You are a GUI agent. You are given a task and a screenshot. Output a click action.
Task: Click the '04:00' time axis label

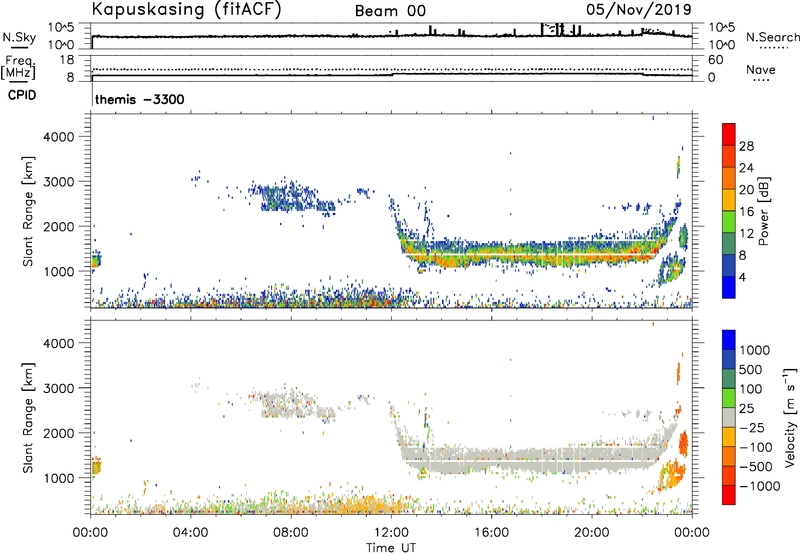tap(191, 533)
